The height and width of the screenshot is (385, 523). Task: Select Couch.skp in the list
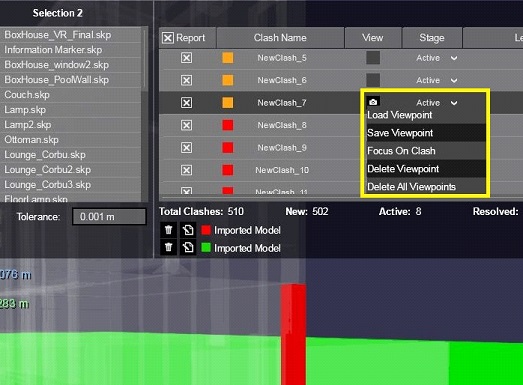pyautogui.click(x=71, y=95)
